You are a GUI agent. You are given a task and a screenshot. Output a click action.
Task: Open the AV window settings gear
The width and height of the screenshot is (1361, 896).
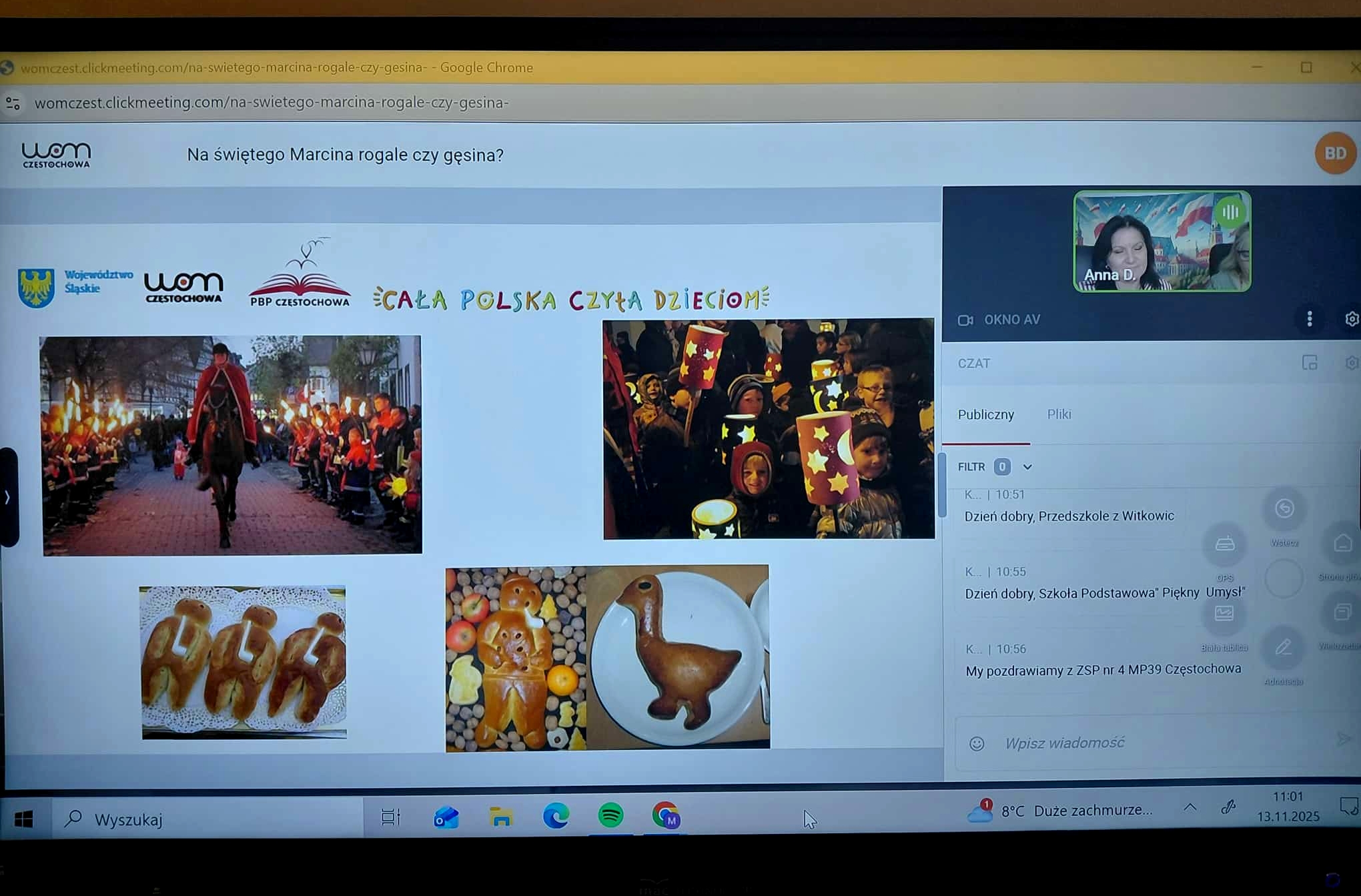(x=1351, y=320)
